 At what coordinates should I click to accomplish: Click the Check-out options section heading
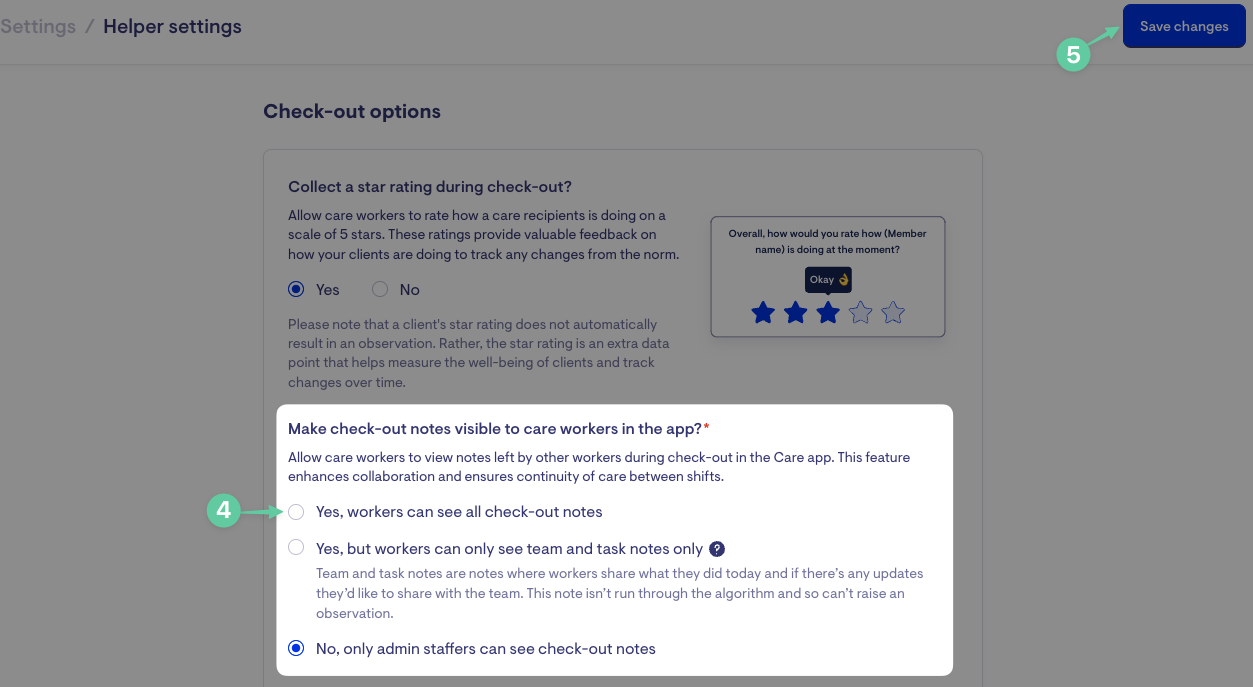[352, 112]
